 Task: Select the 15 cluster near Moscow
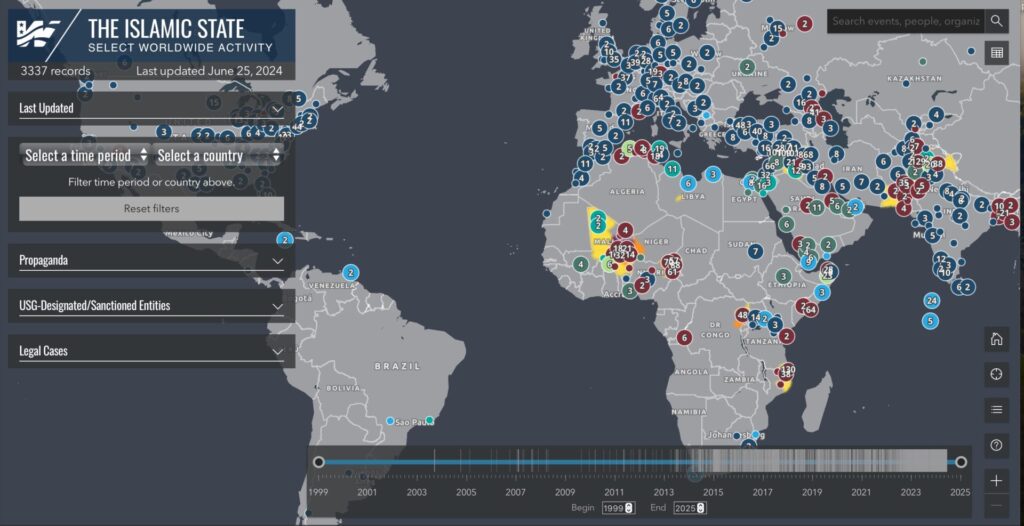pos(776,29)
